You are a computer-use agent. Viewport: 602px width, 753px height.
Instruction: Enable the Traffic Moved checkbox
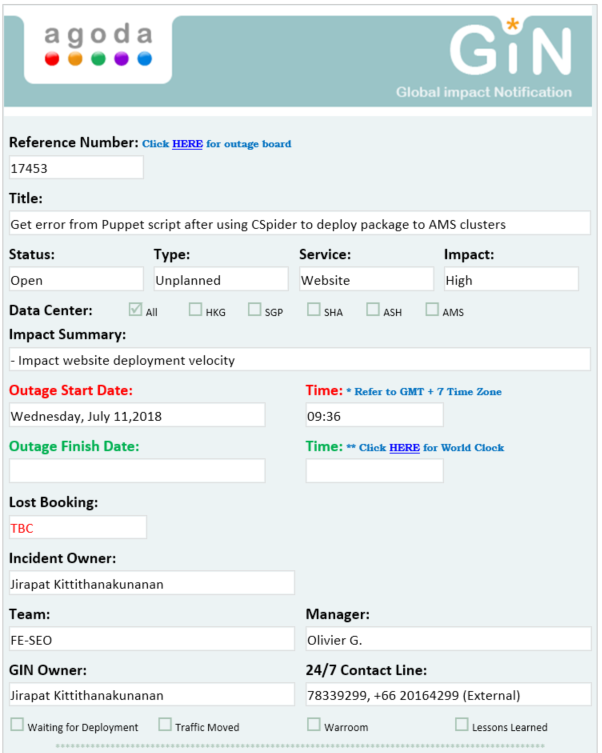tap(165, 724)
